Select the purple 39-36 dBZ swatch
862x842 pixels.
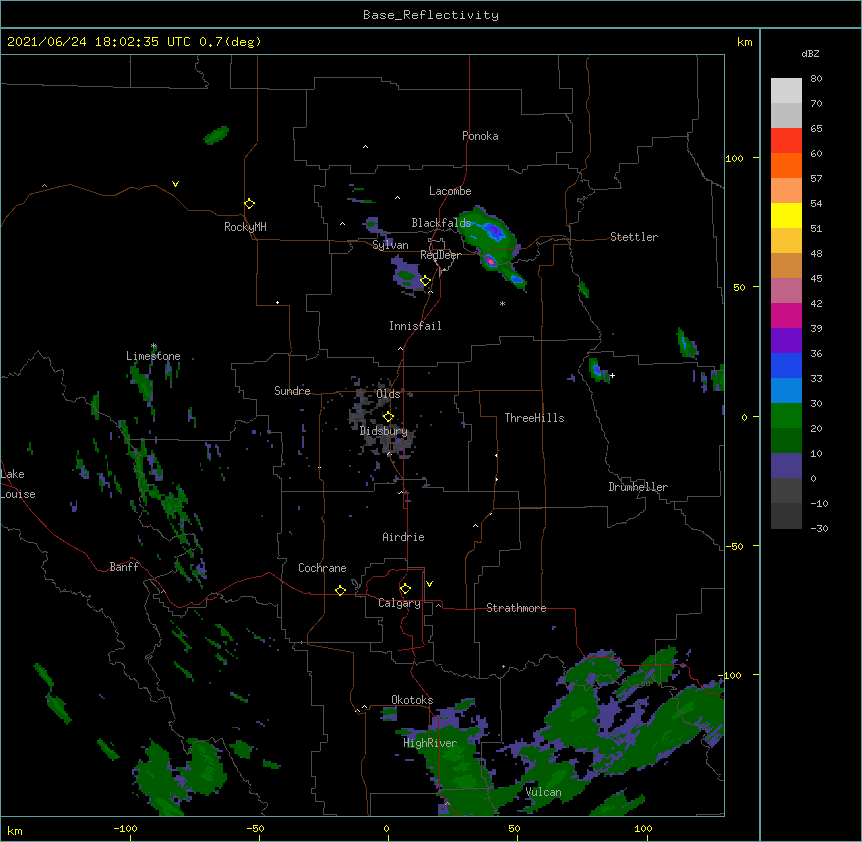tap(786, 341)
